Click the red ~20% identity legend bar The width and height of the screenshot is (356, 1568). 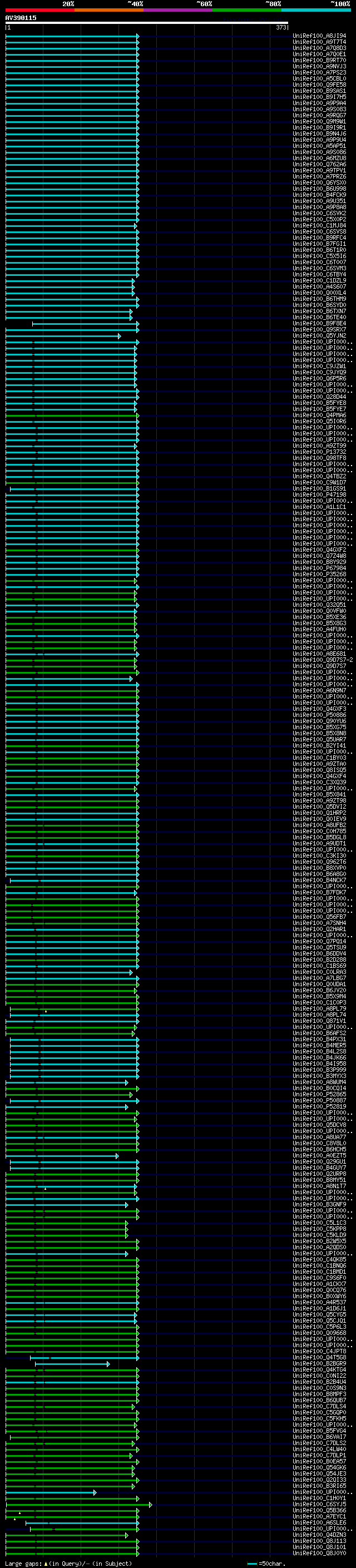40,10
